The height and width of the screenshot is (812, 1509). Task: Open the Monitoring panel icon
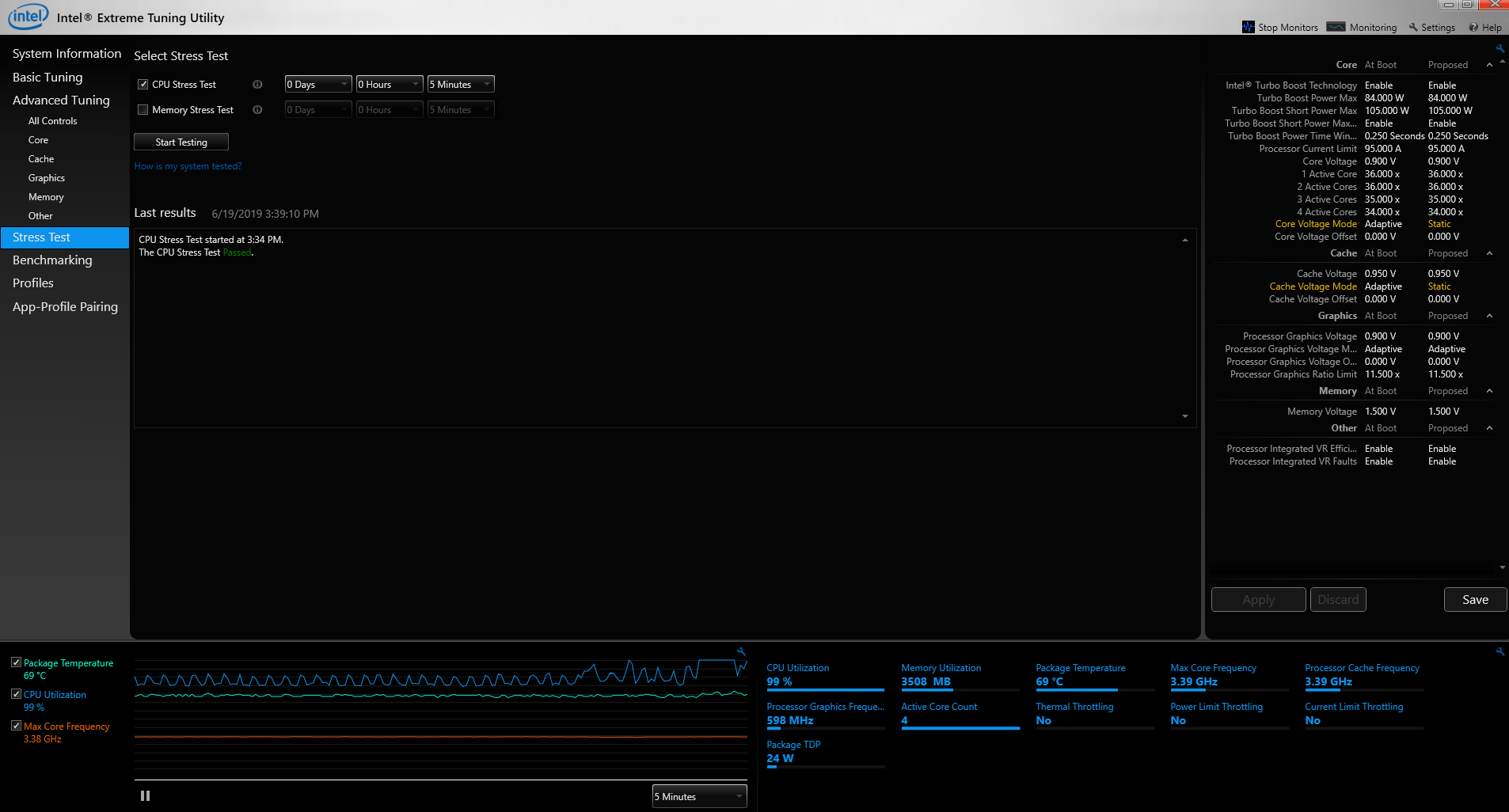1336,27
